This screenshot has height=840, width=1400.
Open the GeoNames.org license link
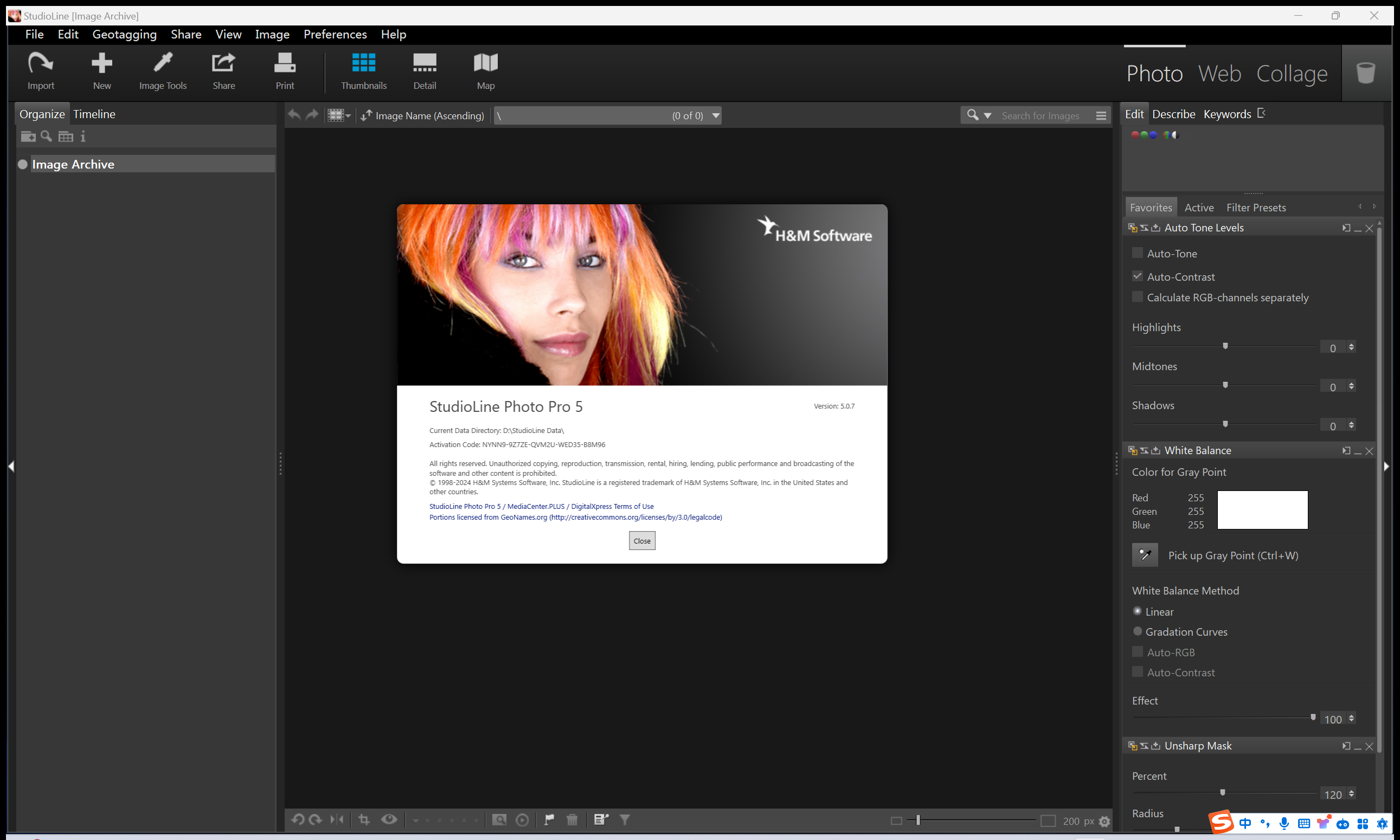point(575,517)
